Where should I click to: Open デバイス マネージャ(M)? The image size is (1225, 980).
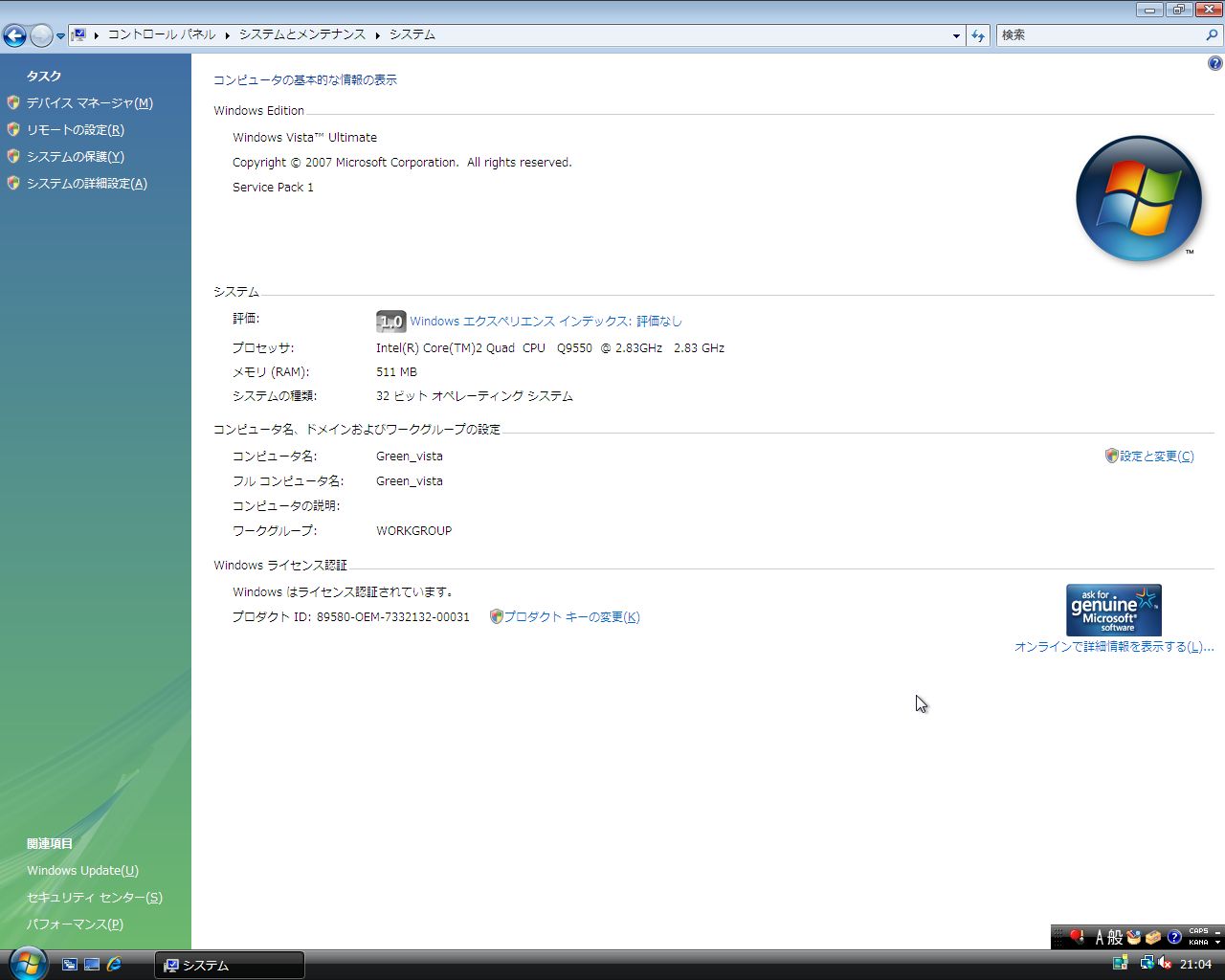(x=90, y=102)
